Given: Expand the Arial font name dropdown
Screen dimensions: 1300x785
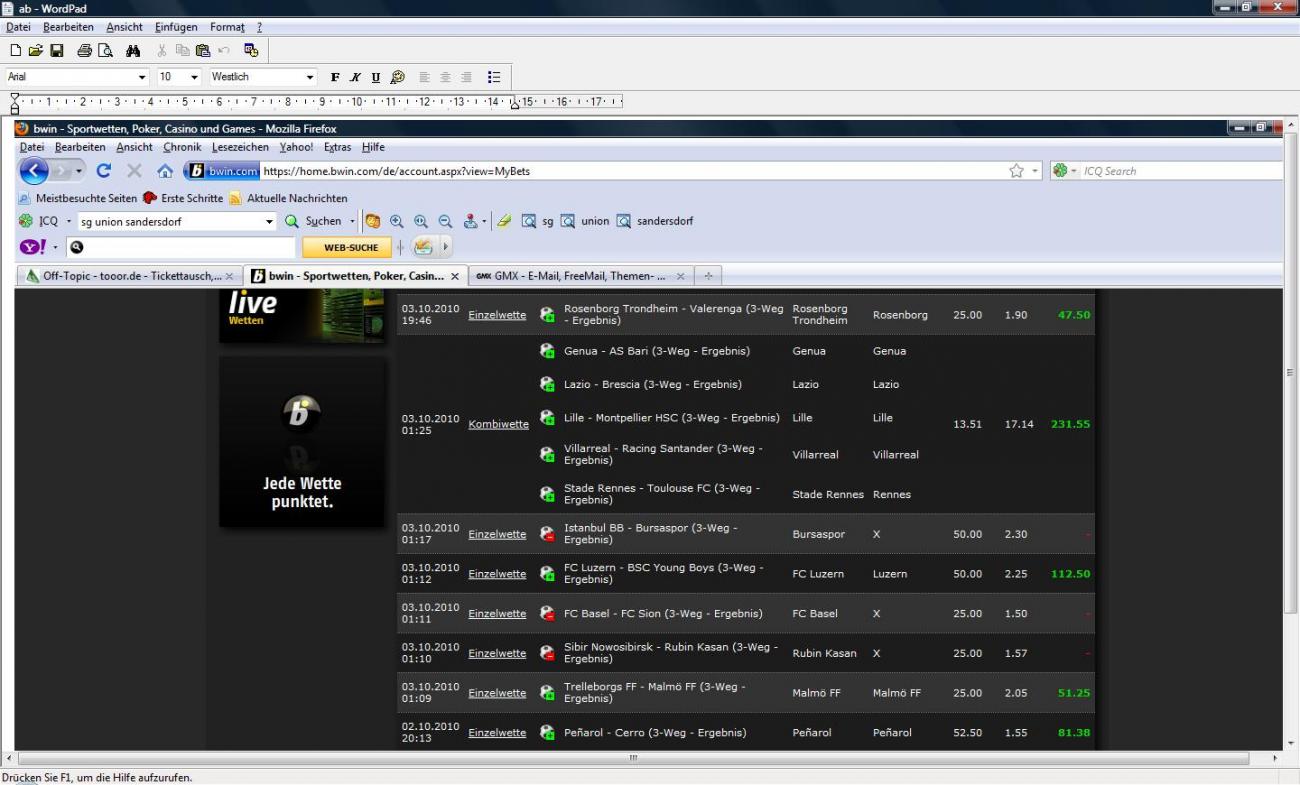Looking at the screenshot, I should (142, 77).
